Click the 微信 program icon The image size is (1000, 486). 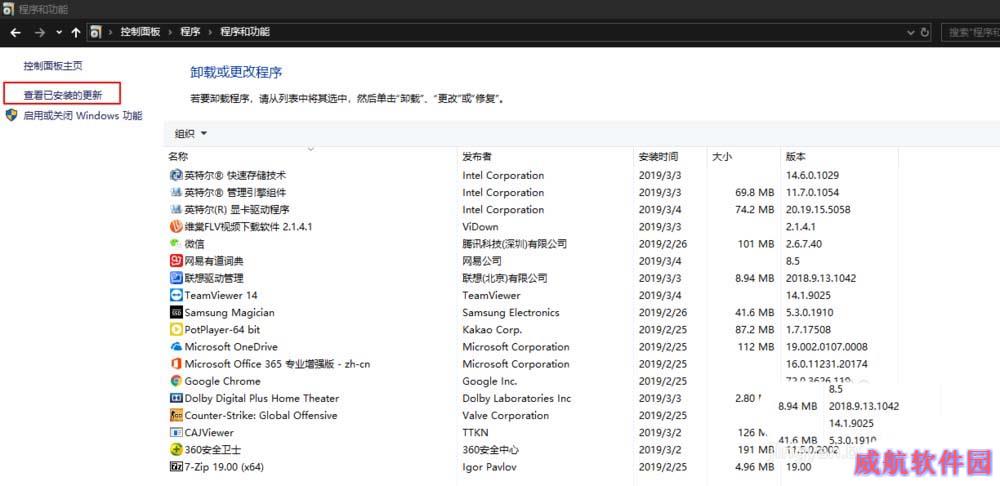tap(176, 244)
